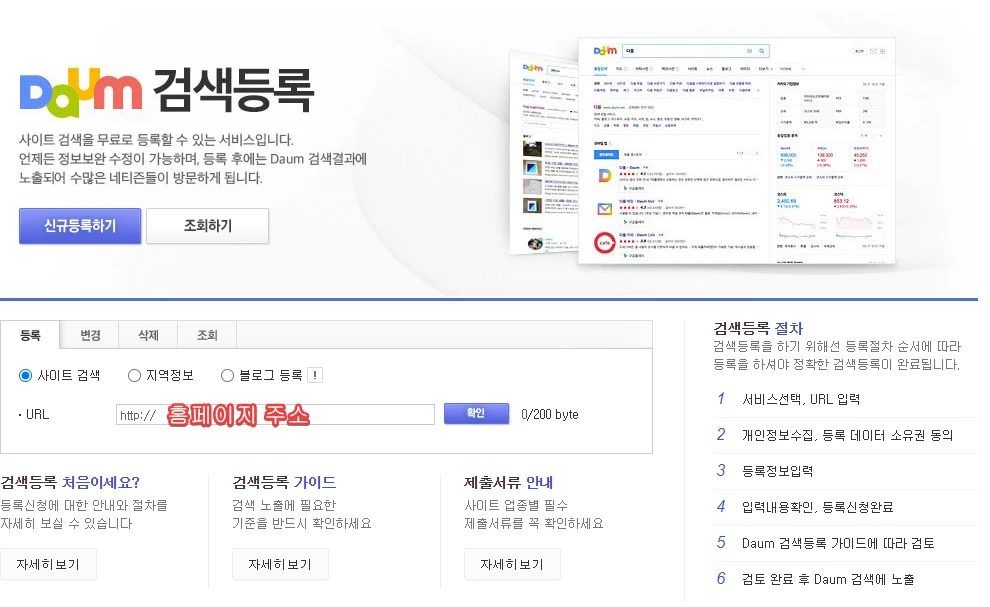Click the 0/200 byte counter text
Viewport: 990px width, 607px height.
point(550,414)
